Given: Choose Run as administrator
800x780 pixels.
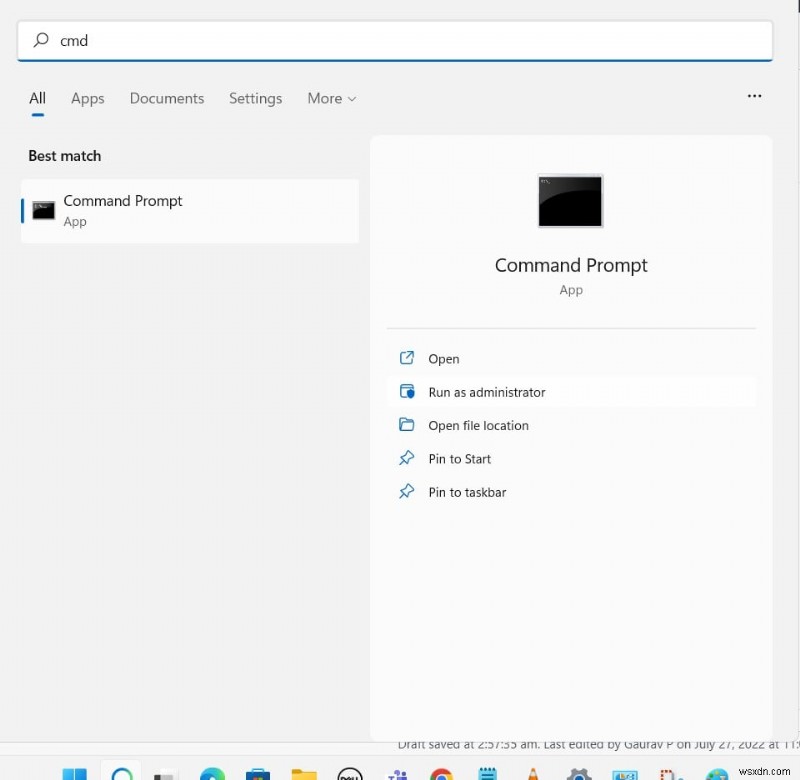Looking at the screenshot, I should pyautogui.click(x=488, y=392).
